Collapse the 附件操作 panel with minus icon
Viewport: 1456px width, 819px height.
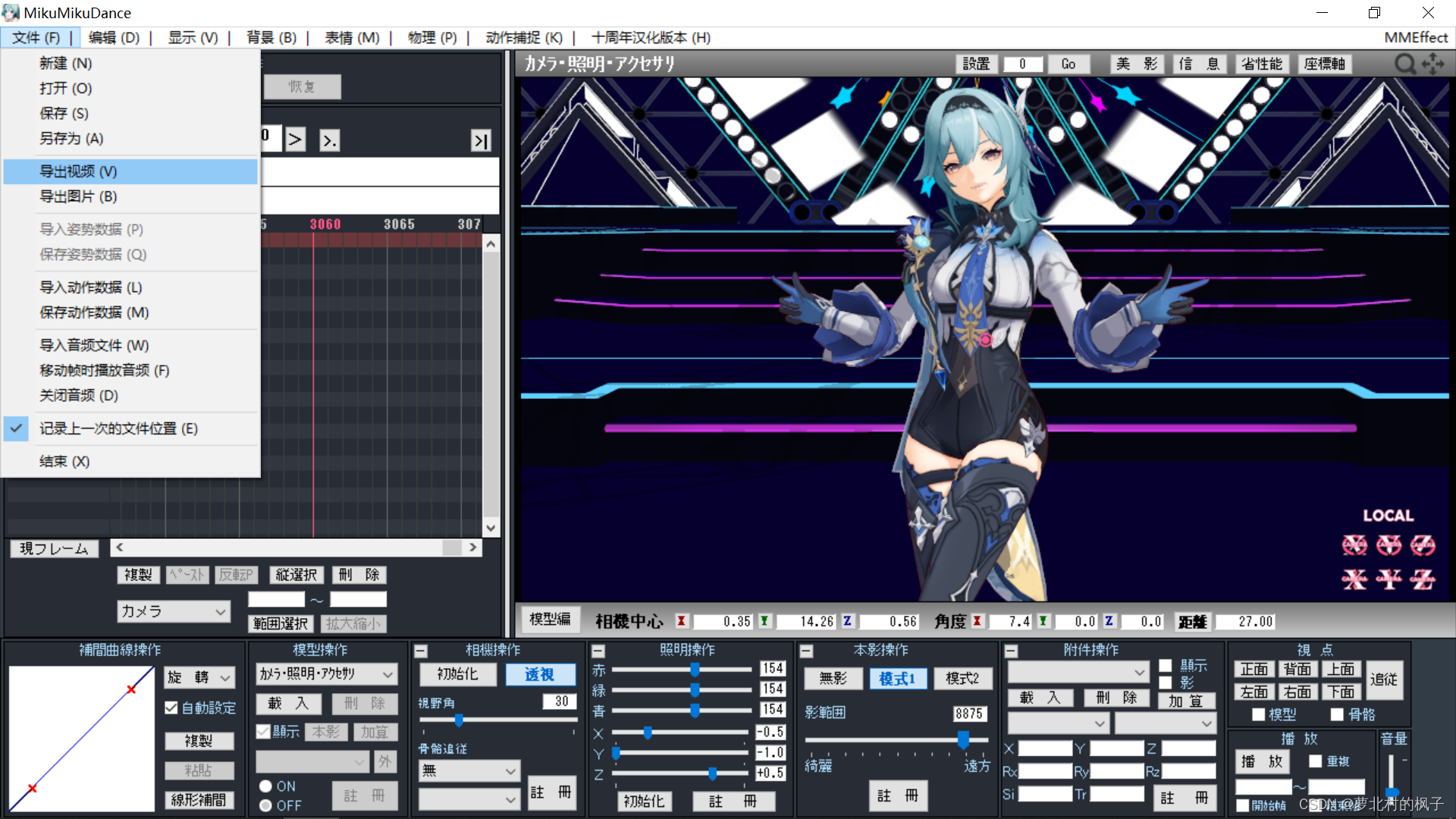point(1011,651)
